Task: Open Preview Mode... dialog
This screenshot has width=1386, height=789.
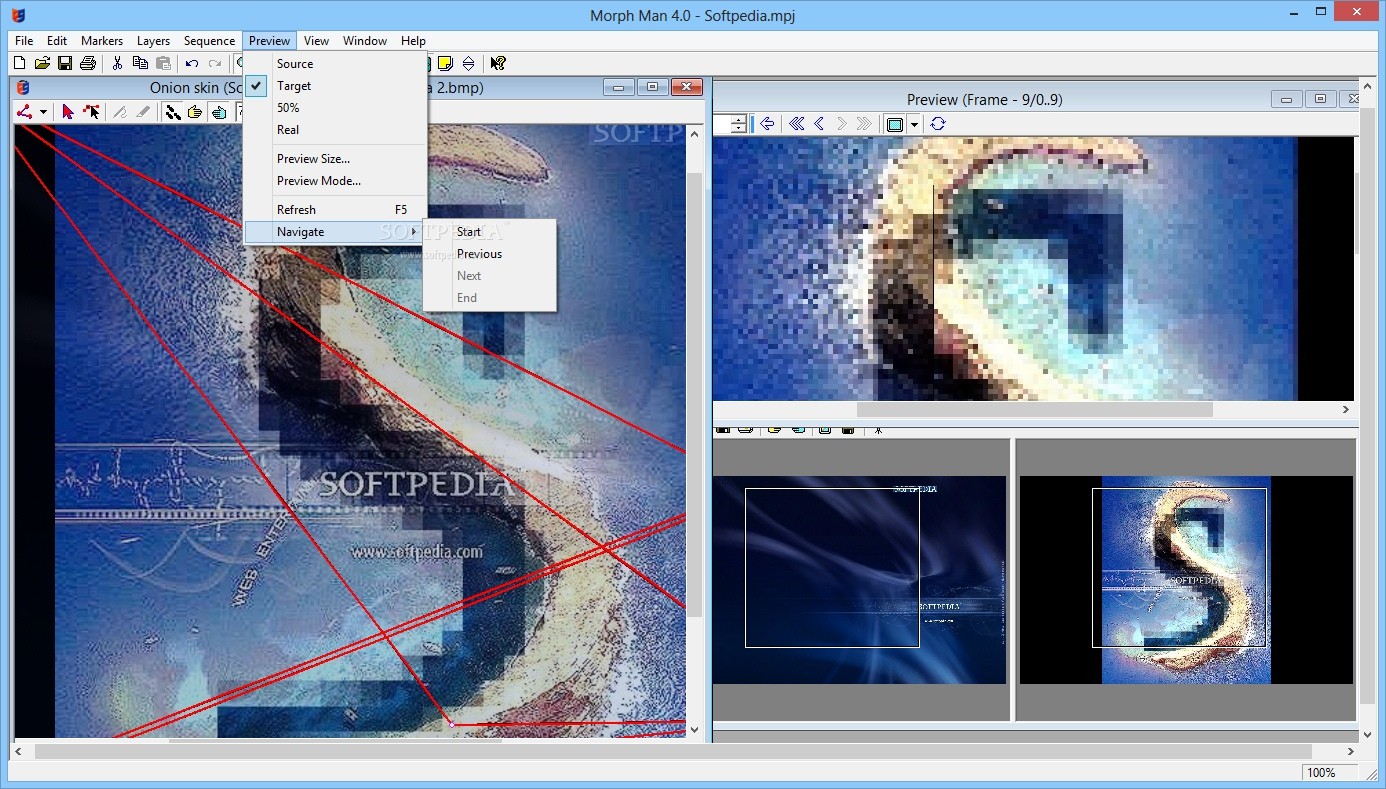Action: 335,181
